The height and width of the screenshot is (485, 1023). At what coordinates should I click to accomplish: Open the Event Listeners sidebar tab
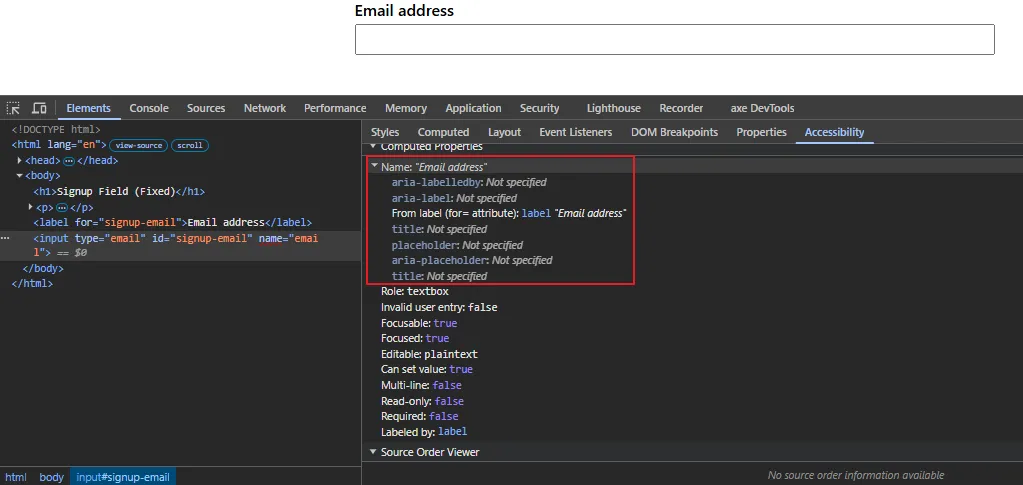tap(575, 133)
